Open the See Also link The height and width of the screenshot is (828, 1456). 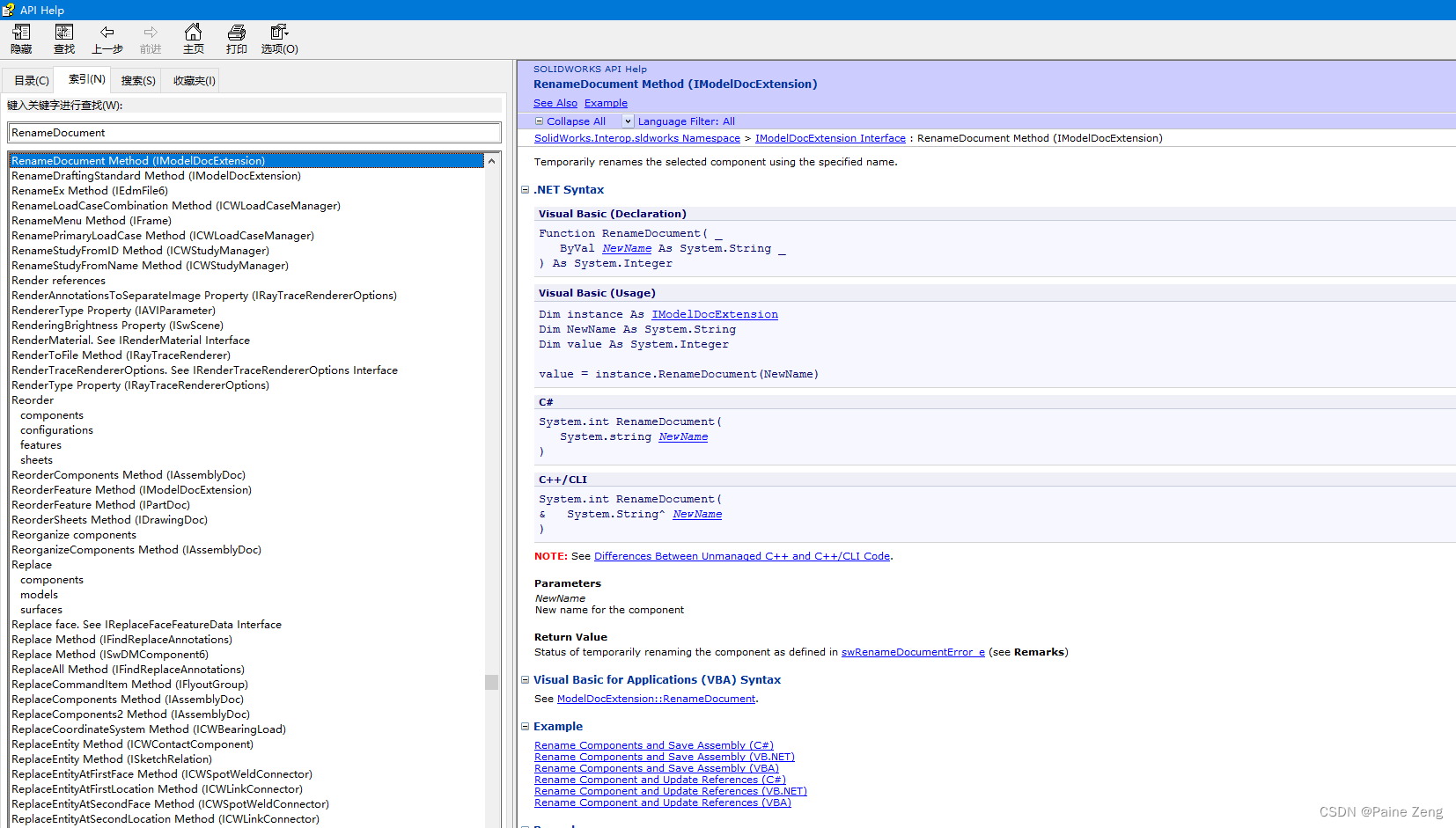[555, 103]
